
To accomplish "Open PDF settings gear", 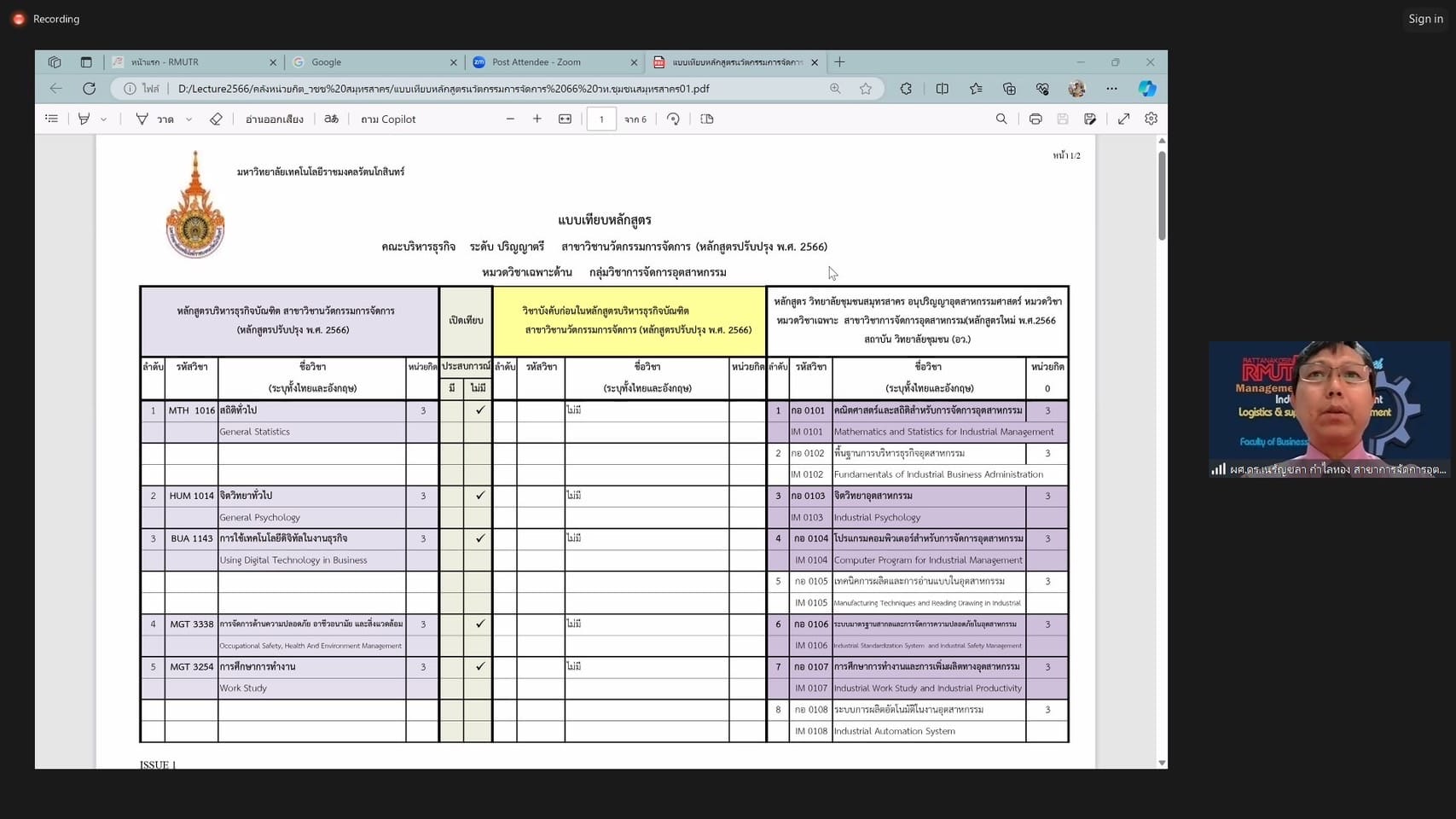I will tap(1151, 119).
